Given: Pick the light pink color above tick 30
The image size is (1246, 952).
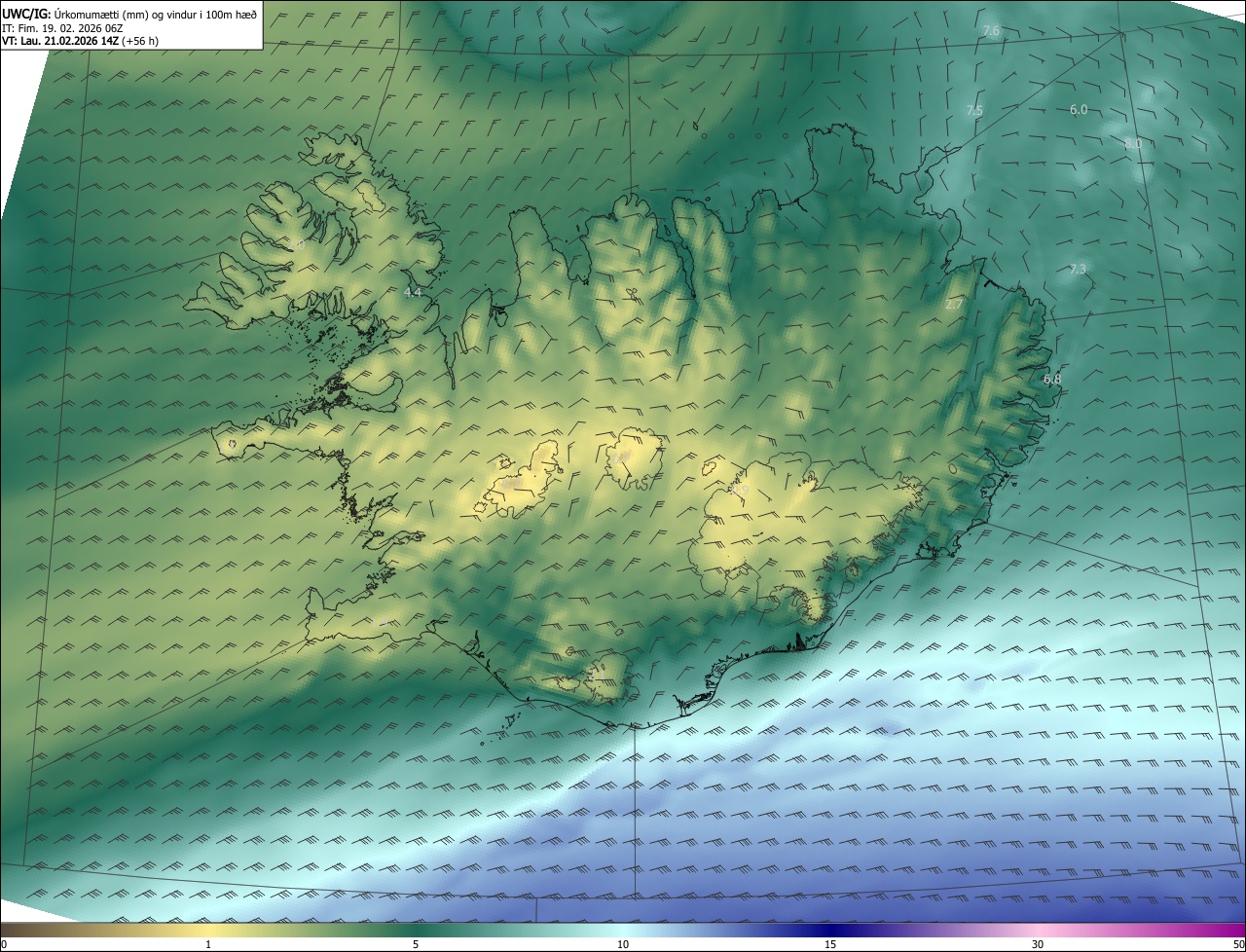Looking at the screenshot, I should tap(1038, 930).
